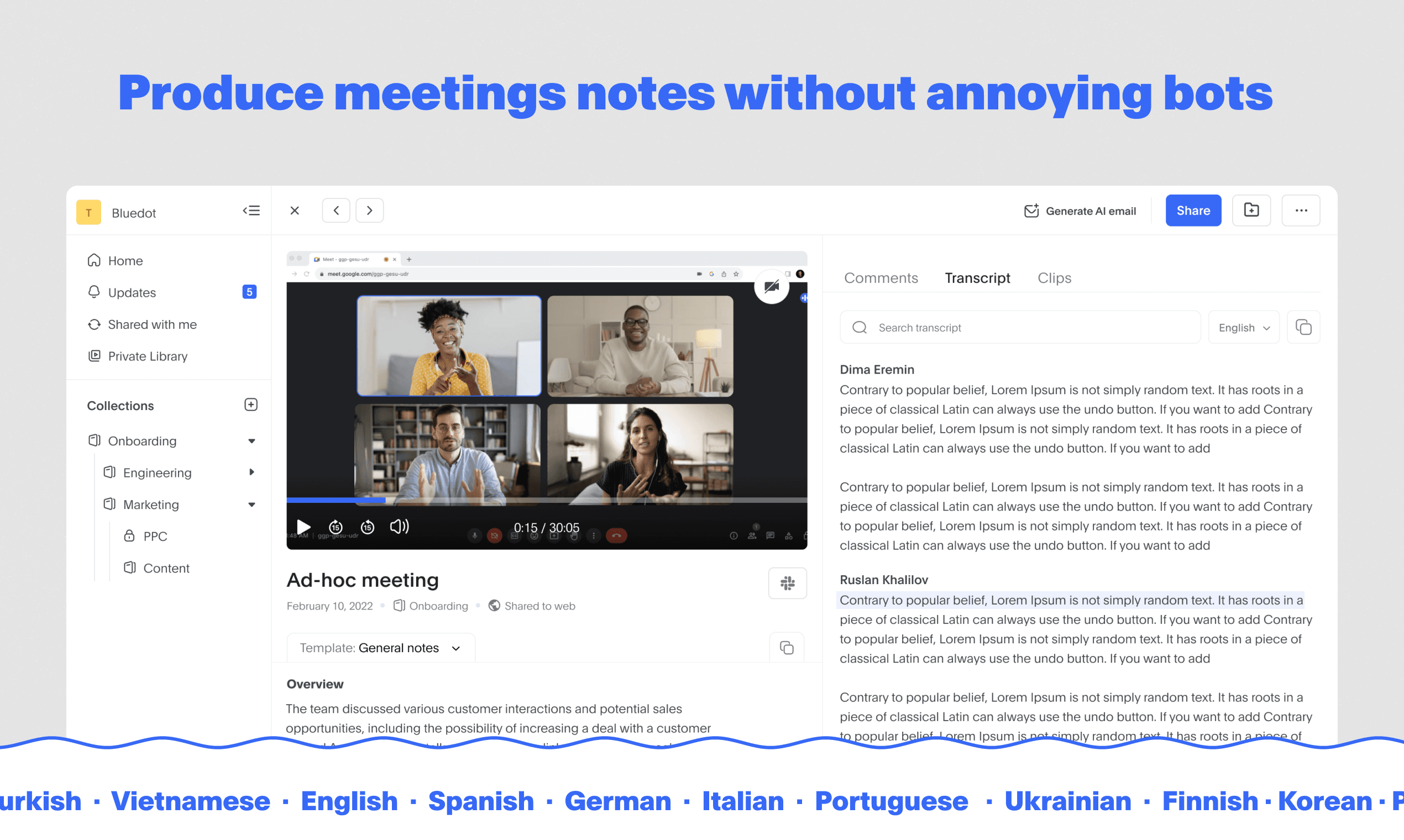
Task: Expand the Engineering collection
Action: pos(252,472)
